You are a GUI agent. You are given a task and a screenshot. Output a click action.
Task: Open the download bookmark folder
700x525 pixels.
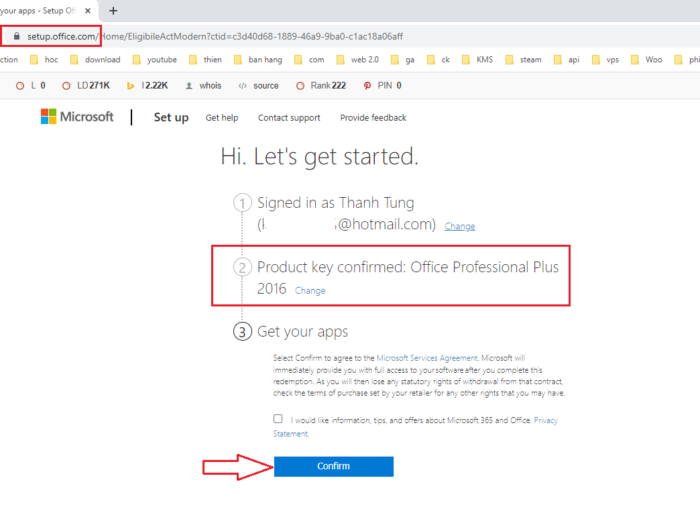click(x=95, y=60)
